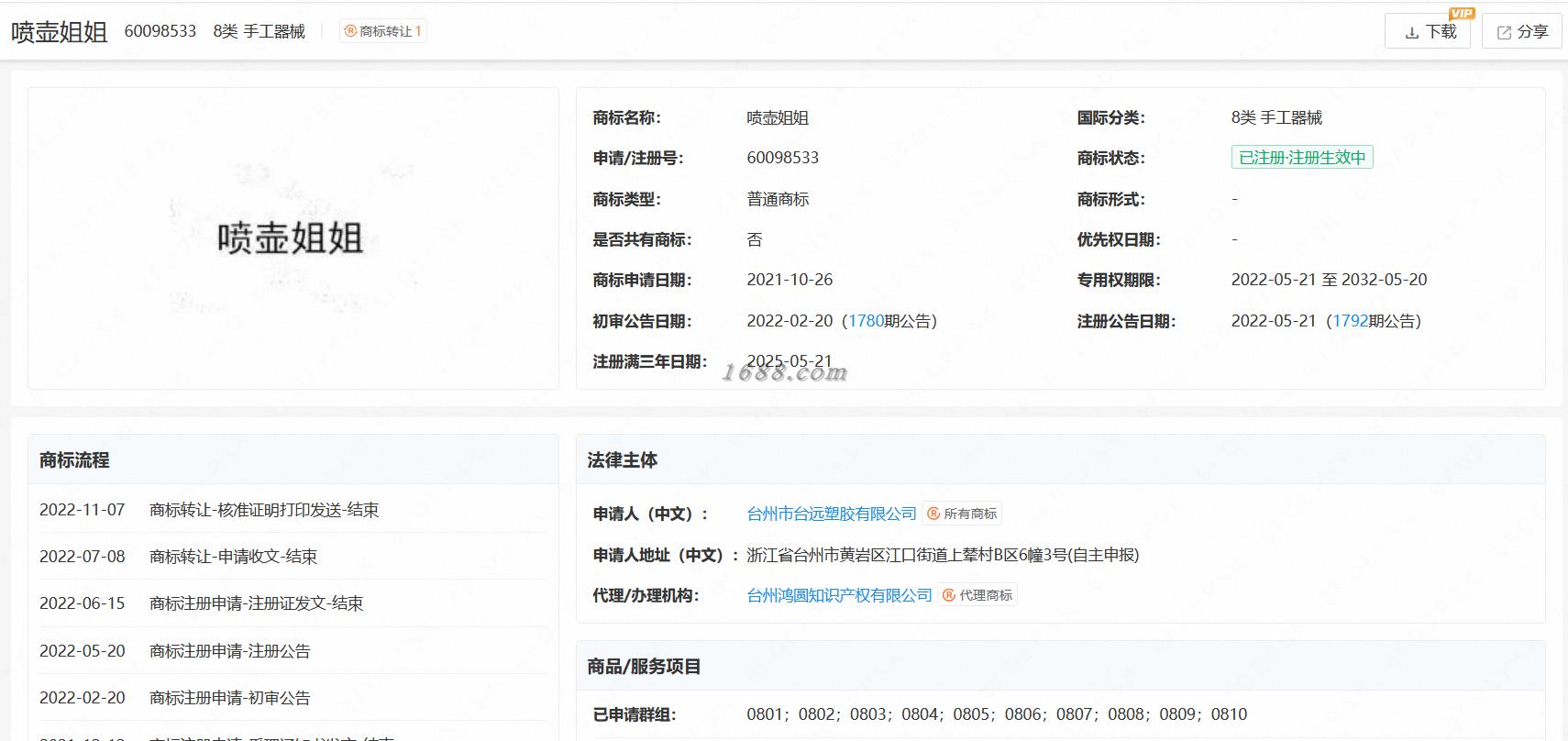
Task: Click the ® icon in 商标转让 tag
Action: point(350,31)
